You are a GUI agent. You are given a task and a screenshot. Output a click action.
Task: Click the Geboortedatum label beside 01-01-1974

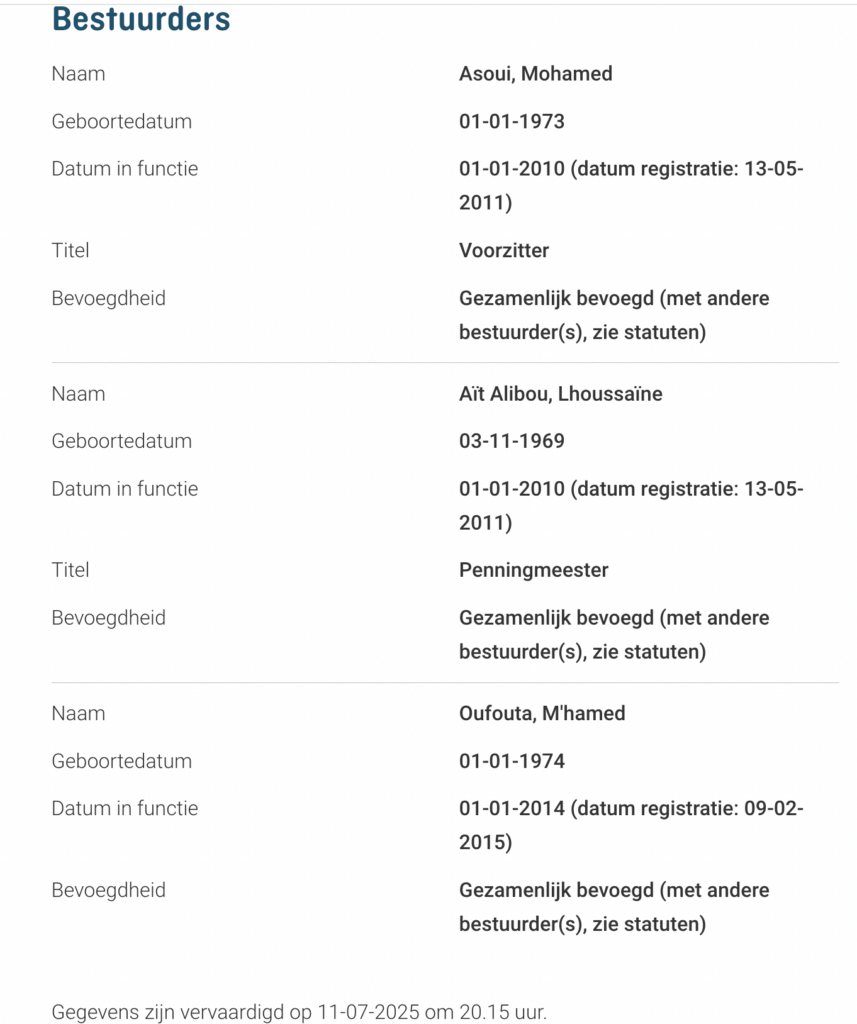(121, 761)
